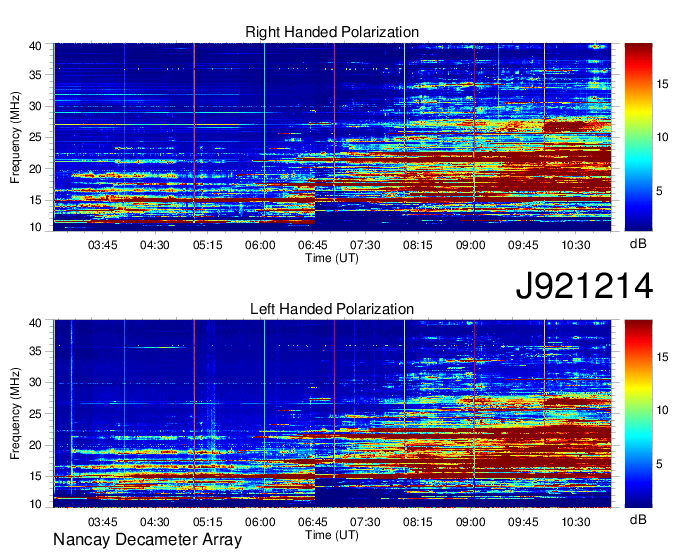Click the color bar of the Right Handed plot

(x=638, y=137)
